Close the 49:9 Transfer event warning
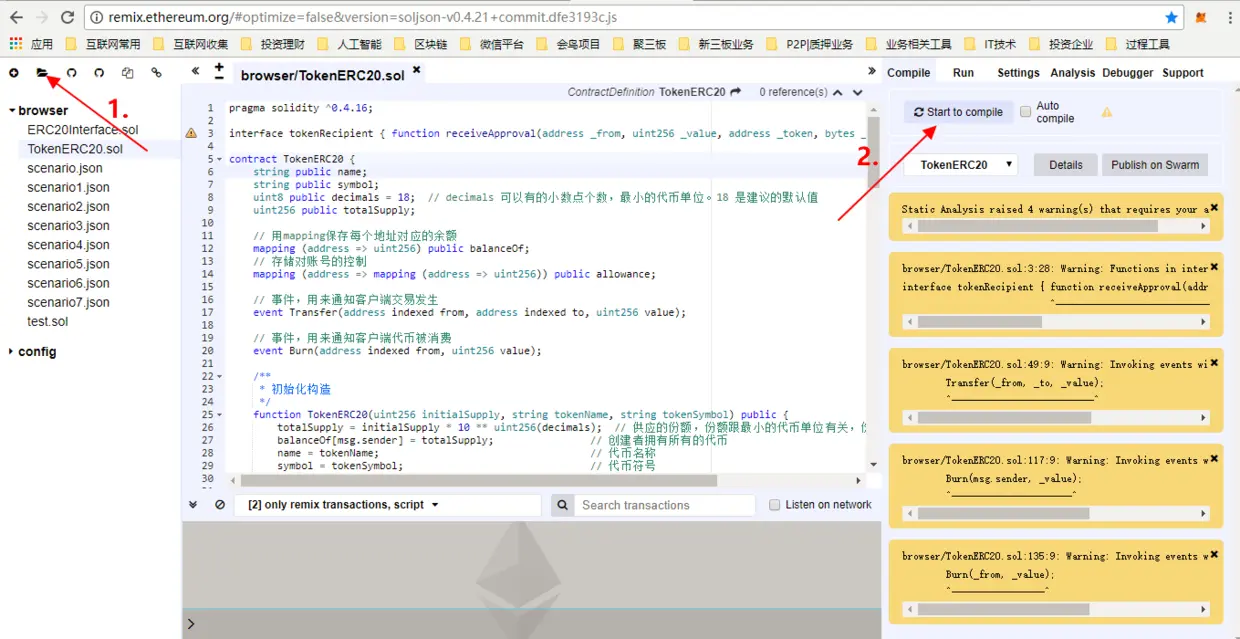The height and width of the screenshot is (639, 1240). (x=1214, y=363)
